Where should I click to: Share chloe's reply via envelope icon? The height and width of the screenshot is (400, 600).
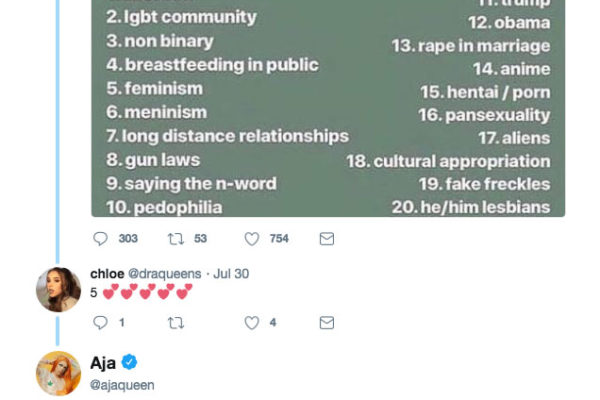(x=326, y=323)
